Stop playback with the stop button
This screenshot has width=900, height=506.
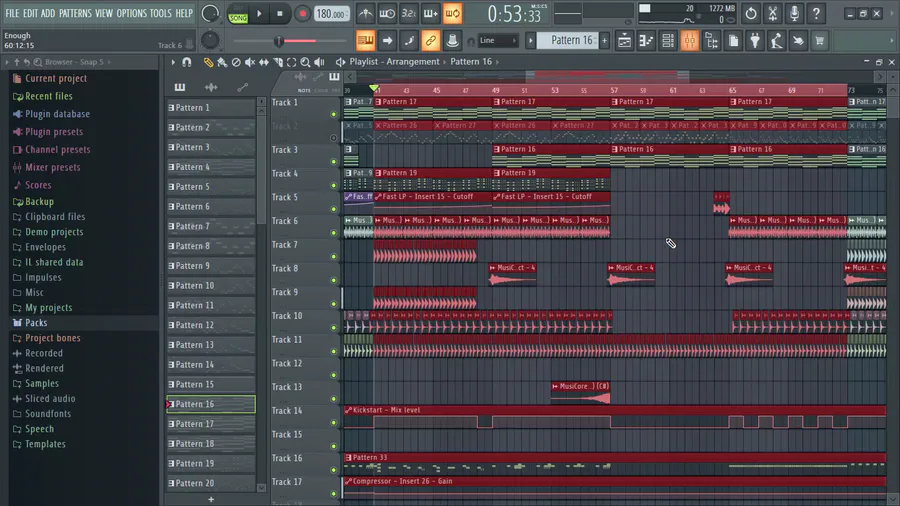tap(280, 14)
